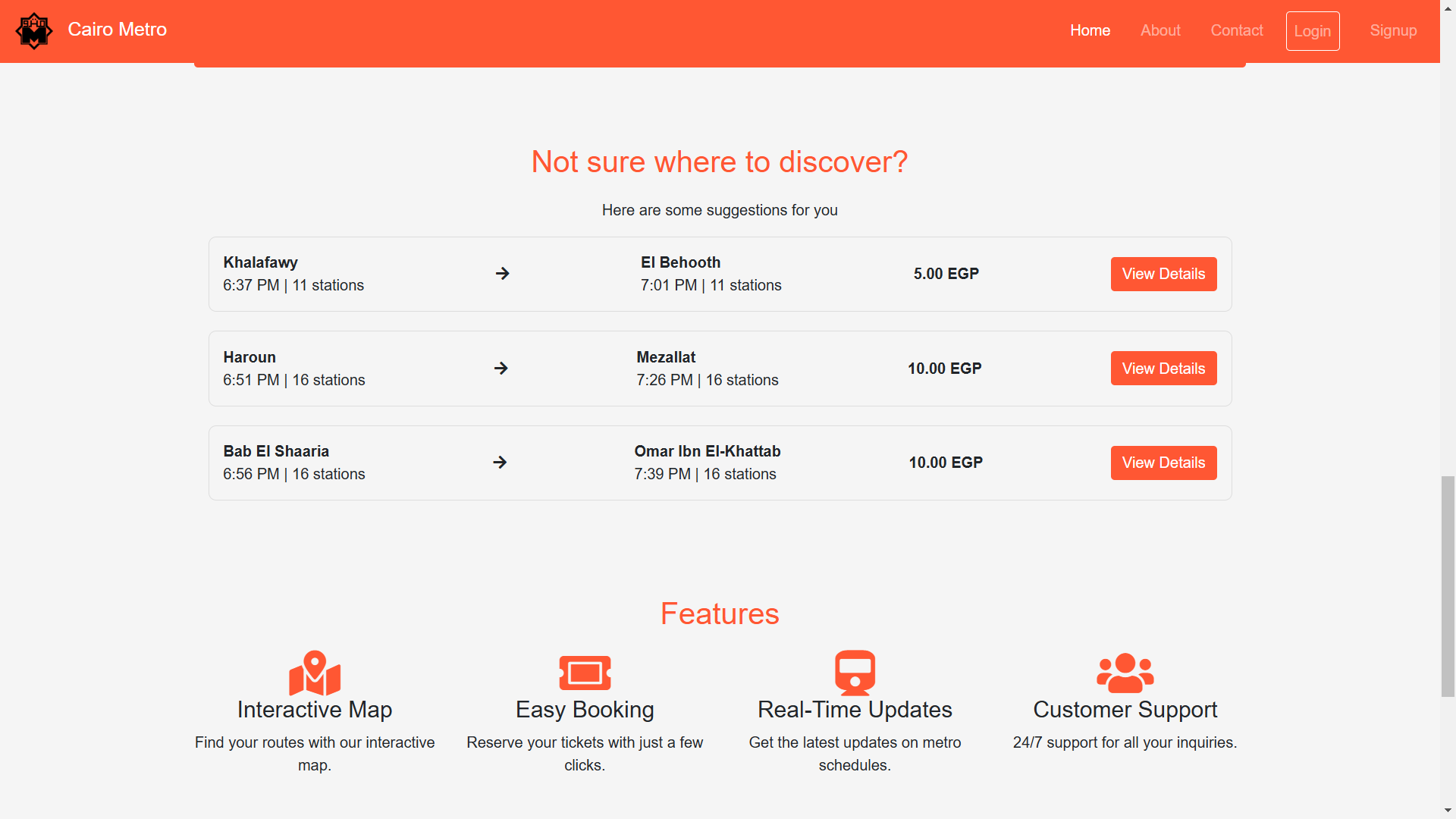View Details for Haroun to Mezallat

pyautogui.click(x=1163, y=369)
